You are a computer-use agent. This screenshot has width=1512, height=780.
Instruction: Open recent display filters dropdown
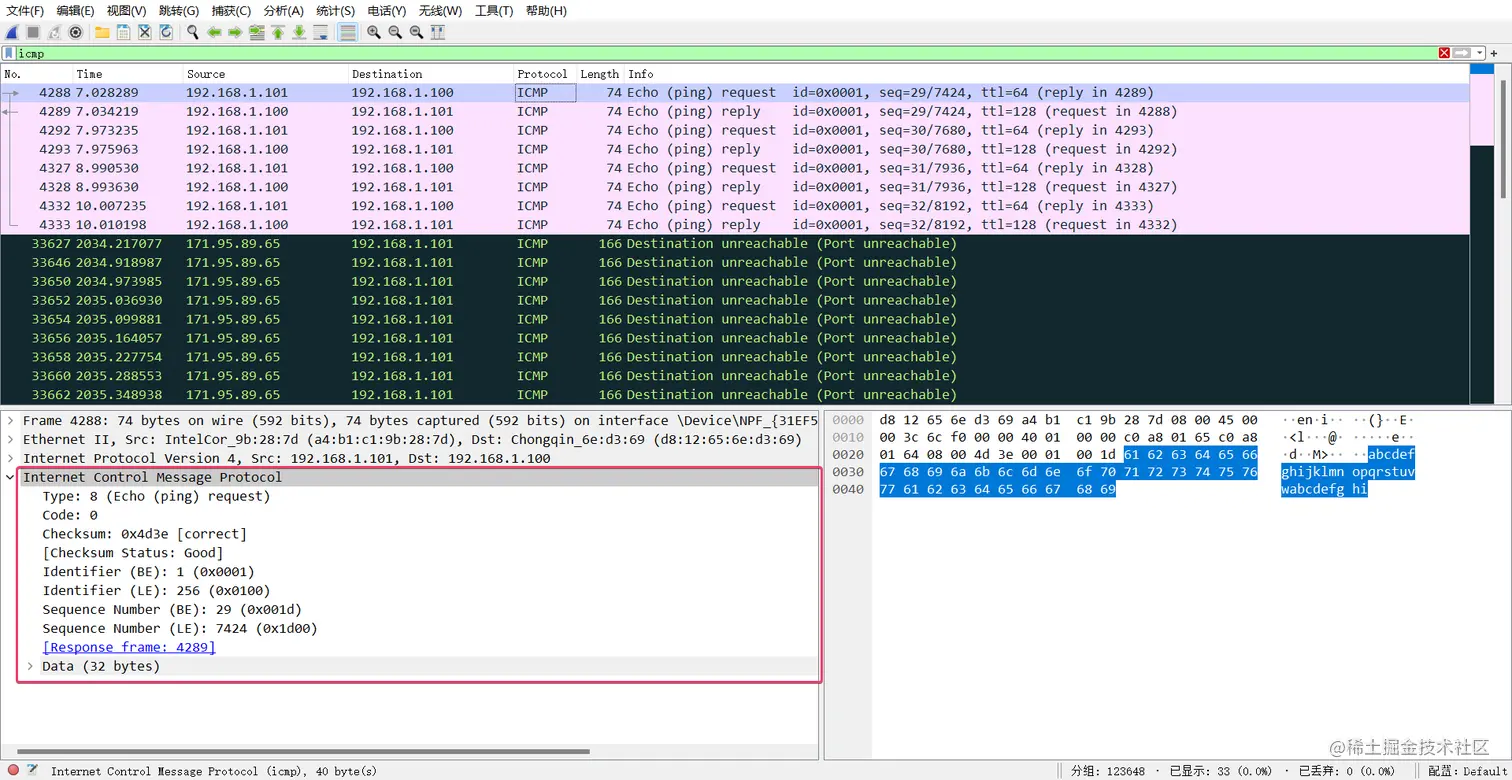click(x=1480, y=53)
